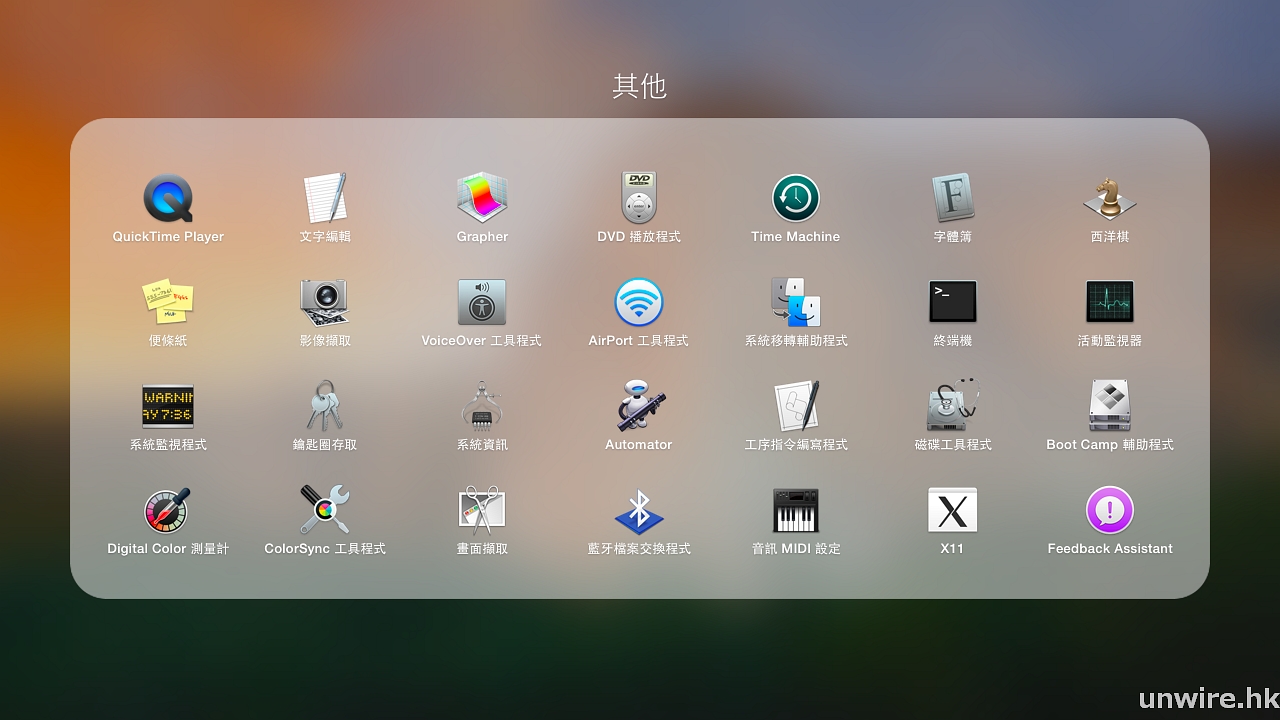Open DVD 播放程式 remote icon
Image resolution: width=1280 pixels, height=720 pixels.
pyautogui.click(x=638, y=199)
